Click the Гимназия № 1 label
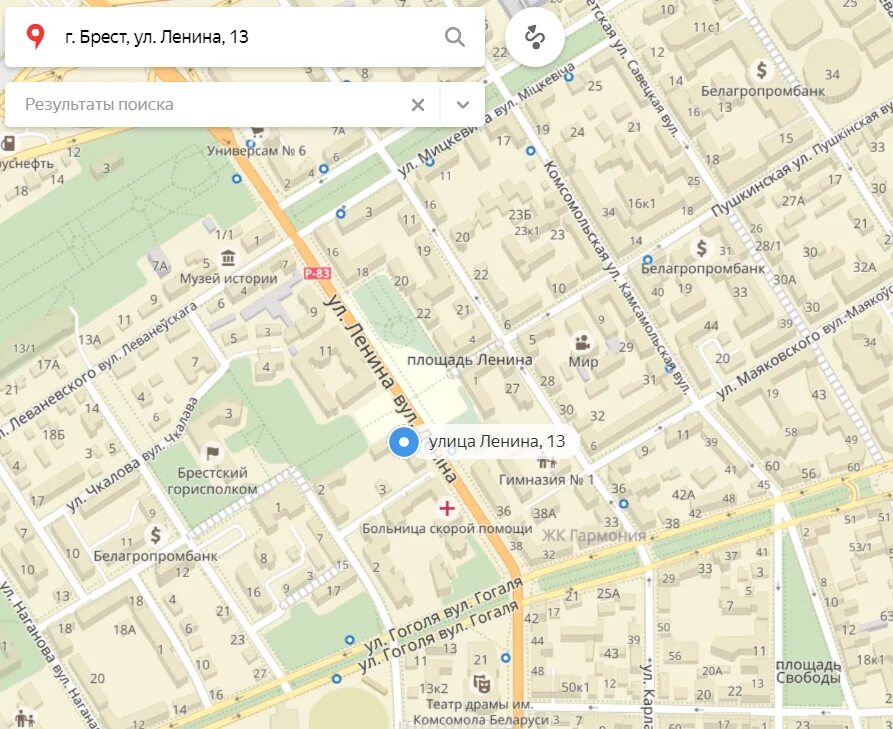This screenshot has width=893, height=729. [x=546, y=480]
